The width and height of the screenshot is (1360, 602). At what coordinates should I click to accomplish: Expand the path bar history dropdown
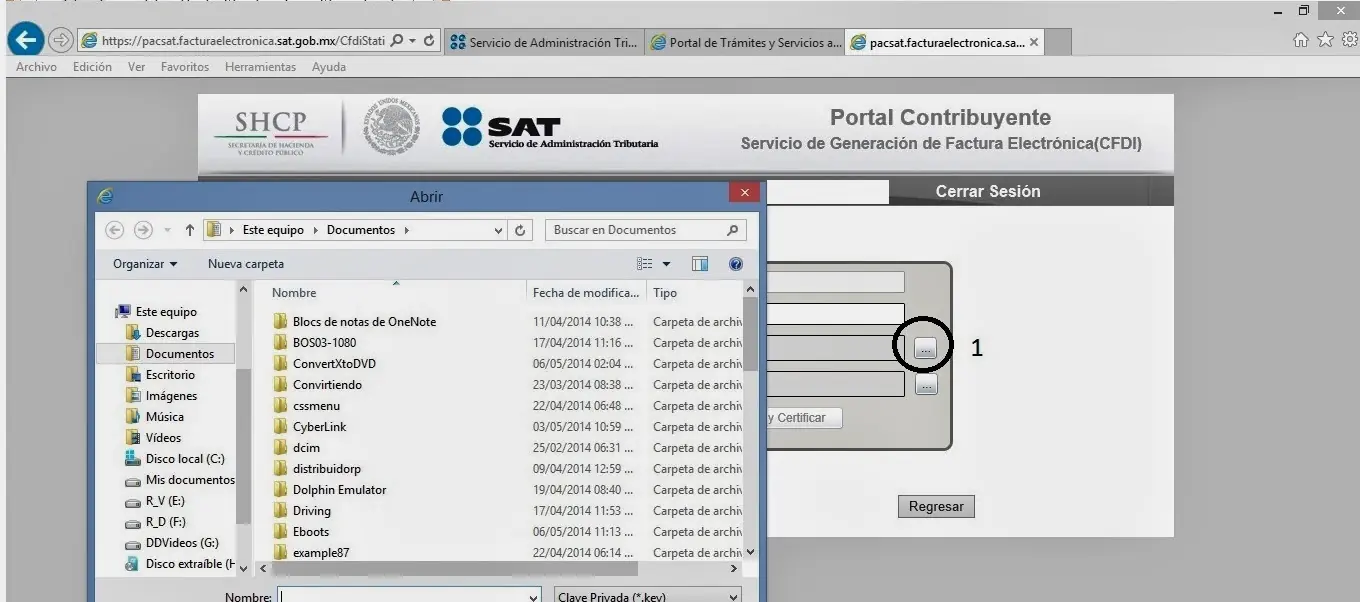499,230
